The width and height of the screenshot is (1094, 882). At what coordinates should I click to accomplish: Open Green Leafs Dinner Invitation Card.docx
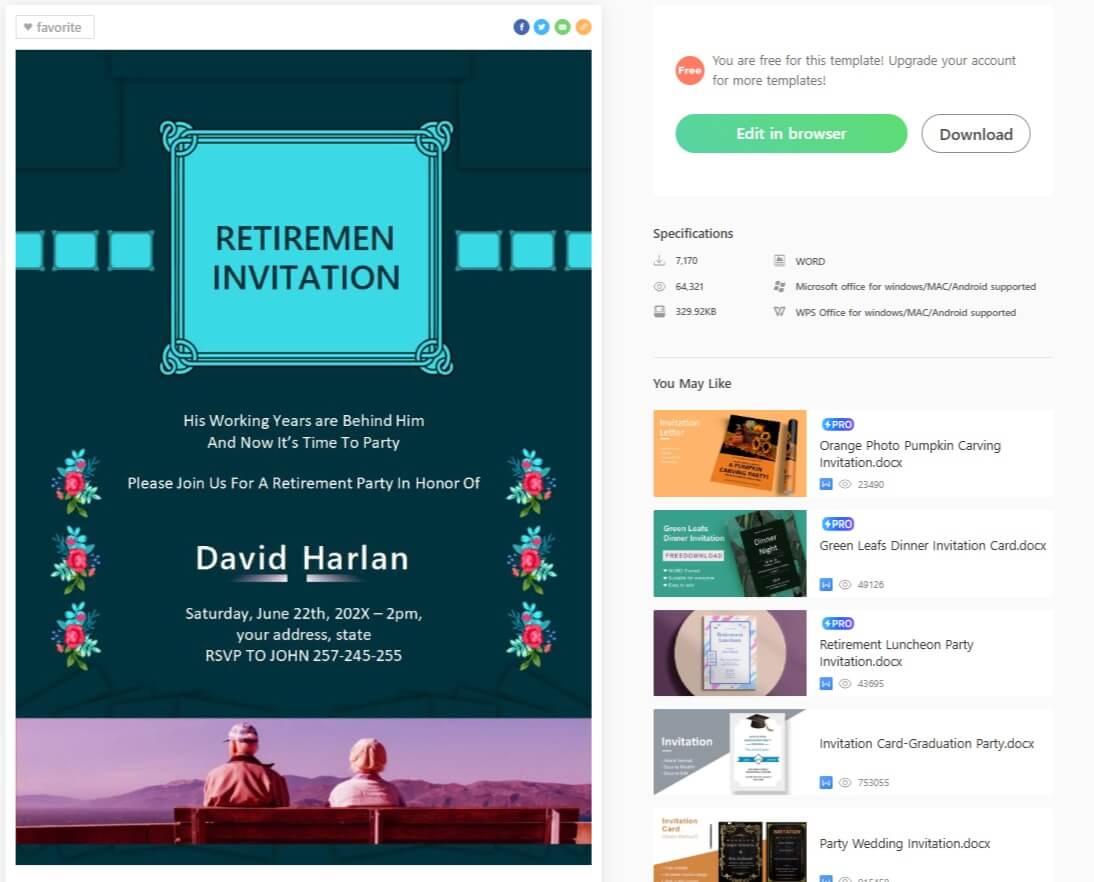(932, 545)
